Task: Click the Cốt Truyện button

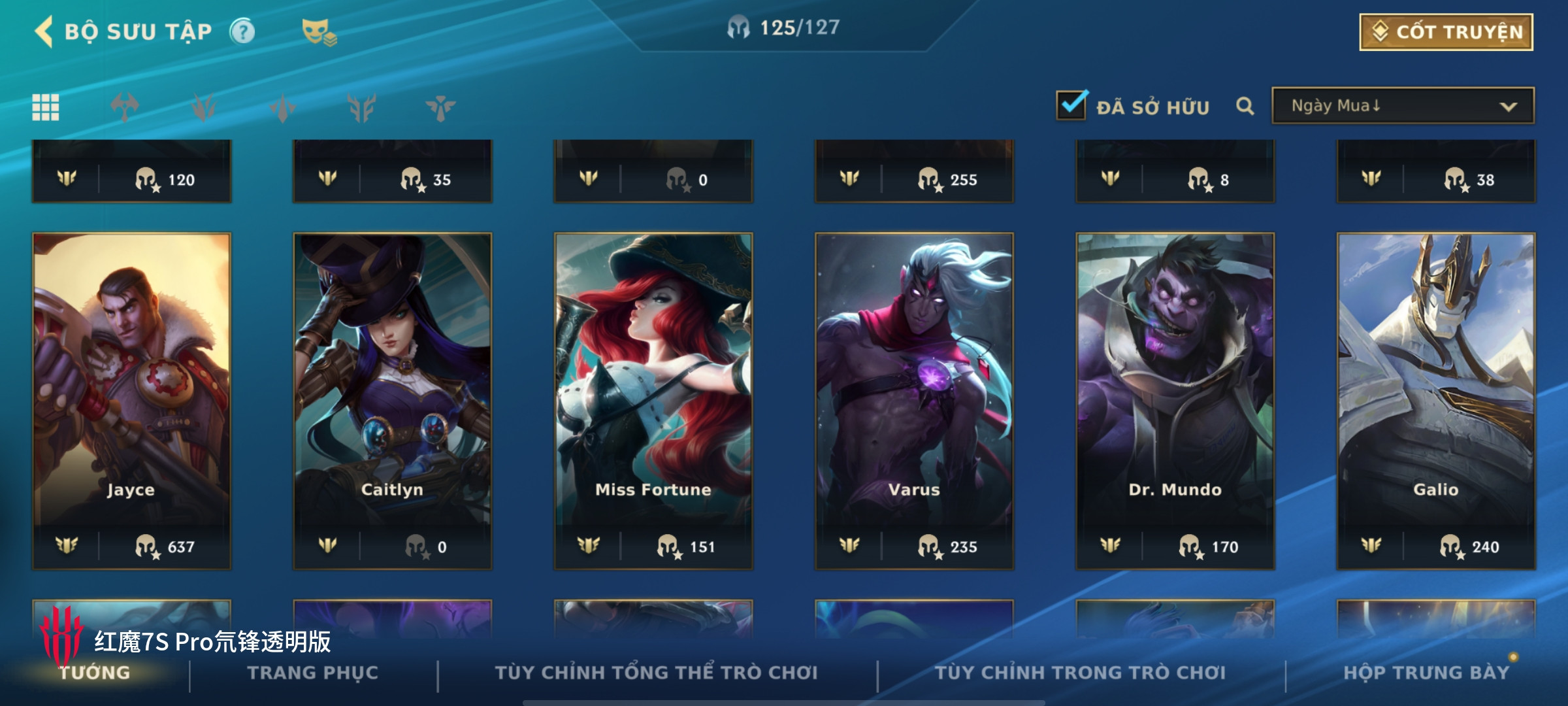Action: (x=1446, y=32)
